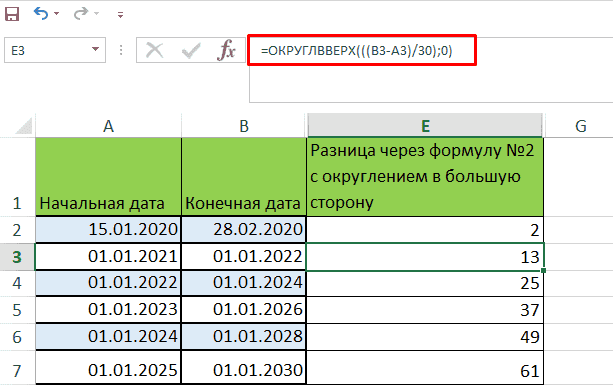Select row 6 header
The width and height of the screenshot is (613, 385).
[x=17, y=337]
